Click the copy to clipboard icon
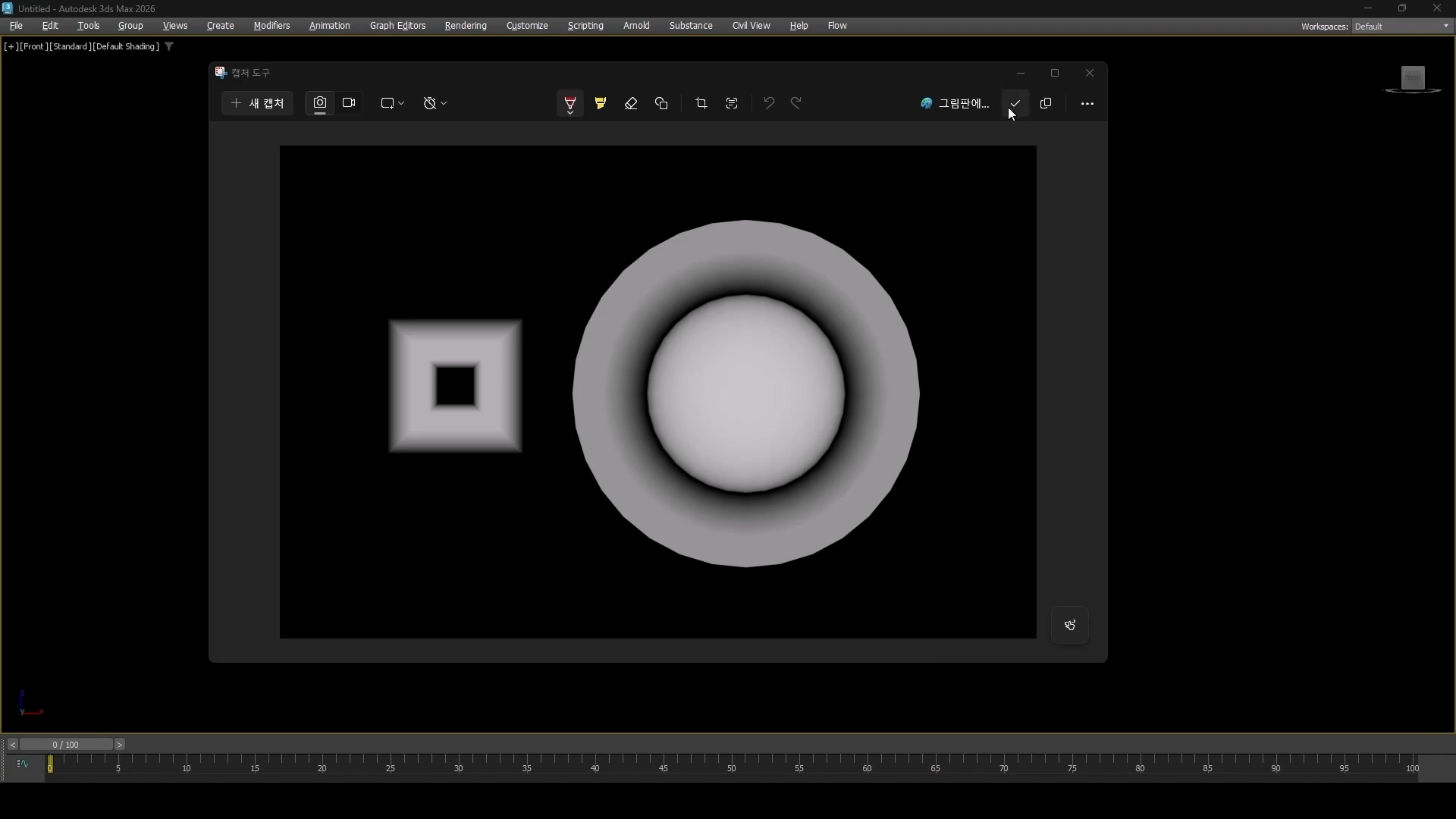The width and height of the screenshot is (1456, 819). pyautogui.click(x=1046, y=103)
